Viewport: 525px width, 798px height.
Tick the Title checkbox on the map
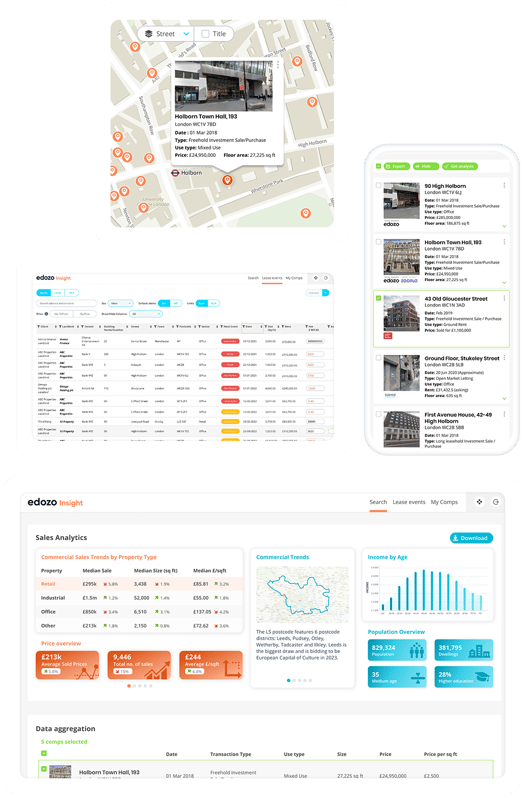[x=205, y=34]
